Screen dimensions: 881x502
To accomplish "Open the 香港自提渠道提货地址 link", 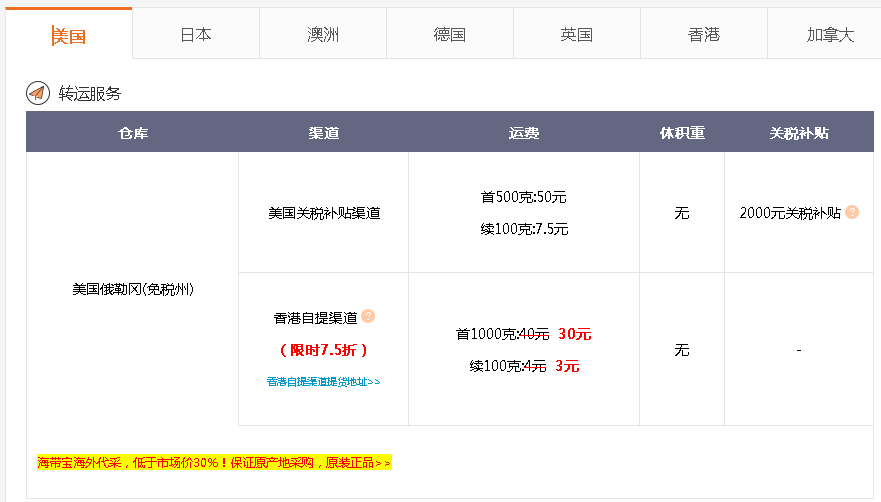I will pyautogui.click(x=323, y=382).
